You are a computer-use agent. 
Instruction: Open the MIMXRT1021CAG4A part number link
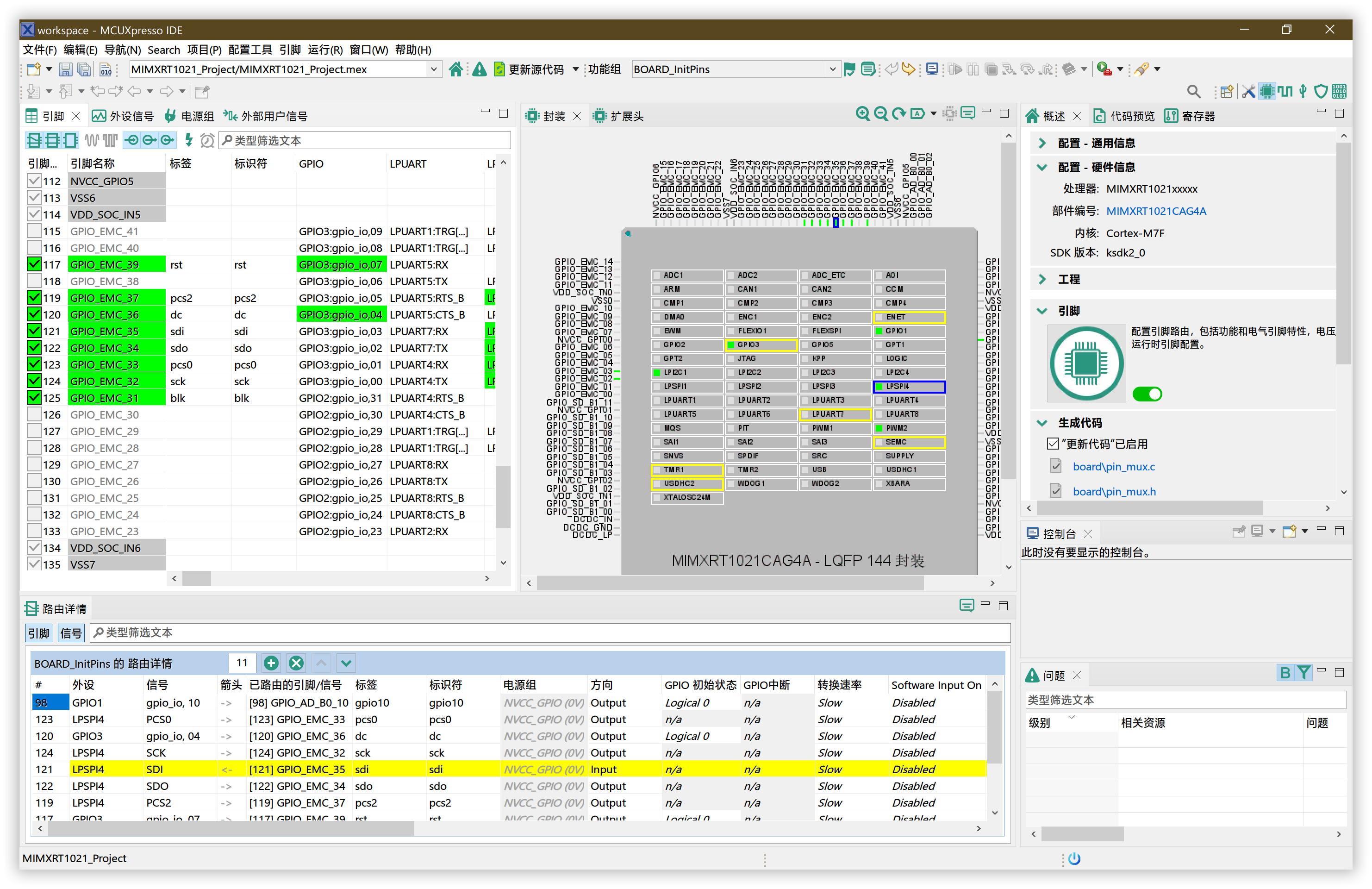click(x=1156, y=211)
